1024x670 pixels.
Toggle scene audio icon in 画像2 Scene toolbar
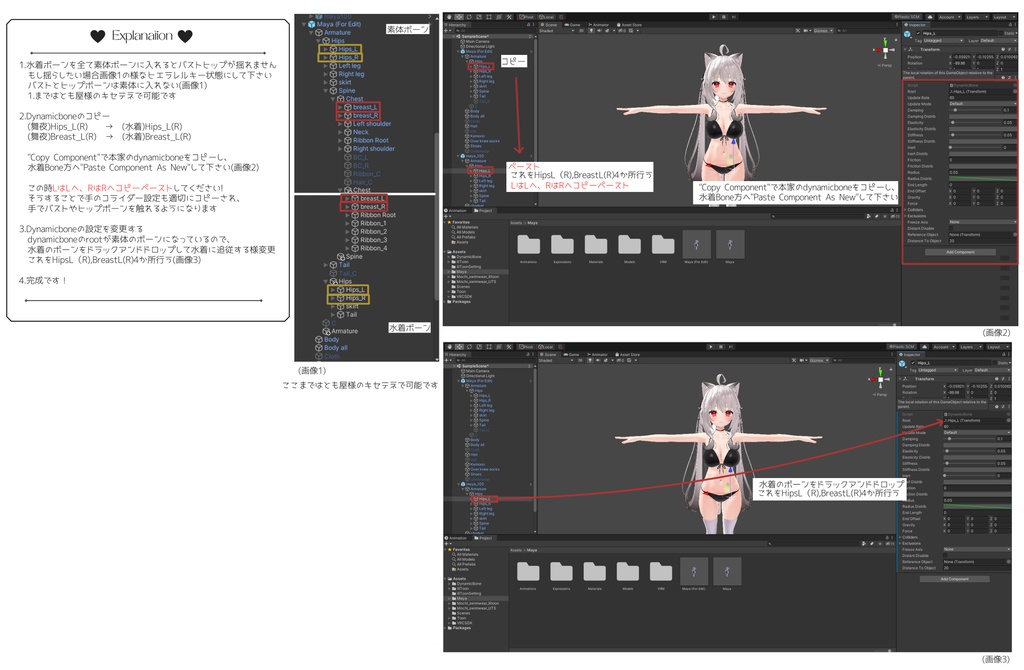pyautogui.click(x=599, y=31)
